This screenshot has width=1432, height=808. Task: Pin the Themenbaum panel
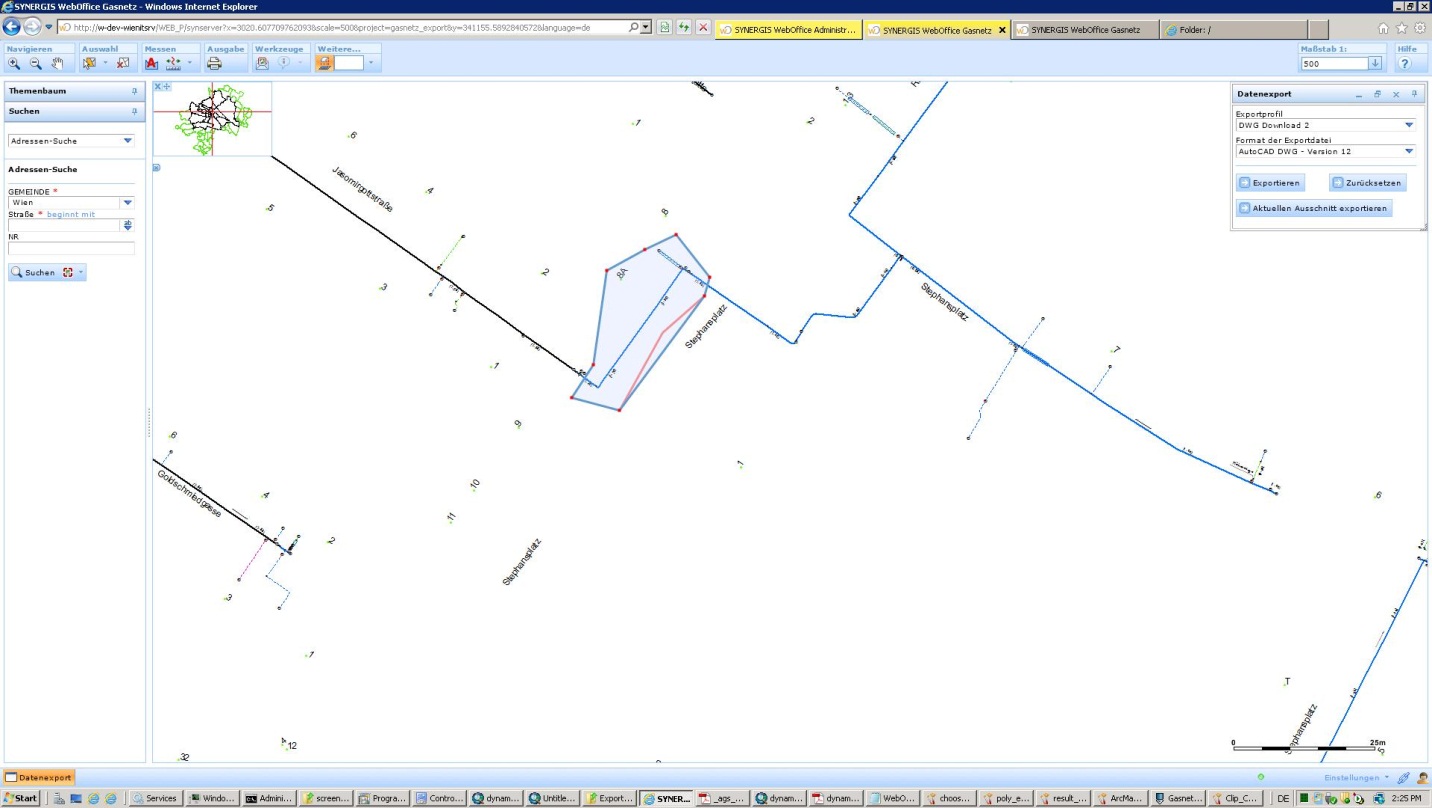point(135,91)
